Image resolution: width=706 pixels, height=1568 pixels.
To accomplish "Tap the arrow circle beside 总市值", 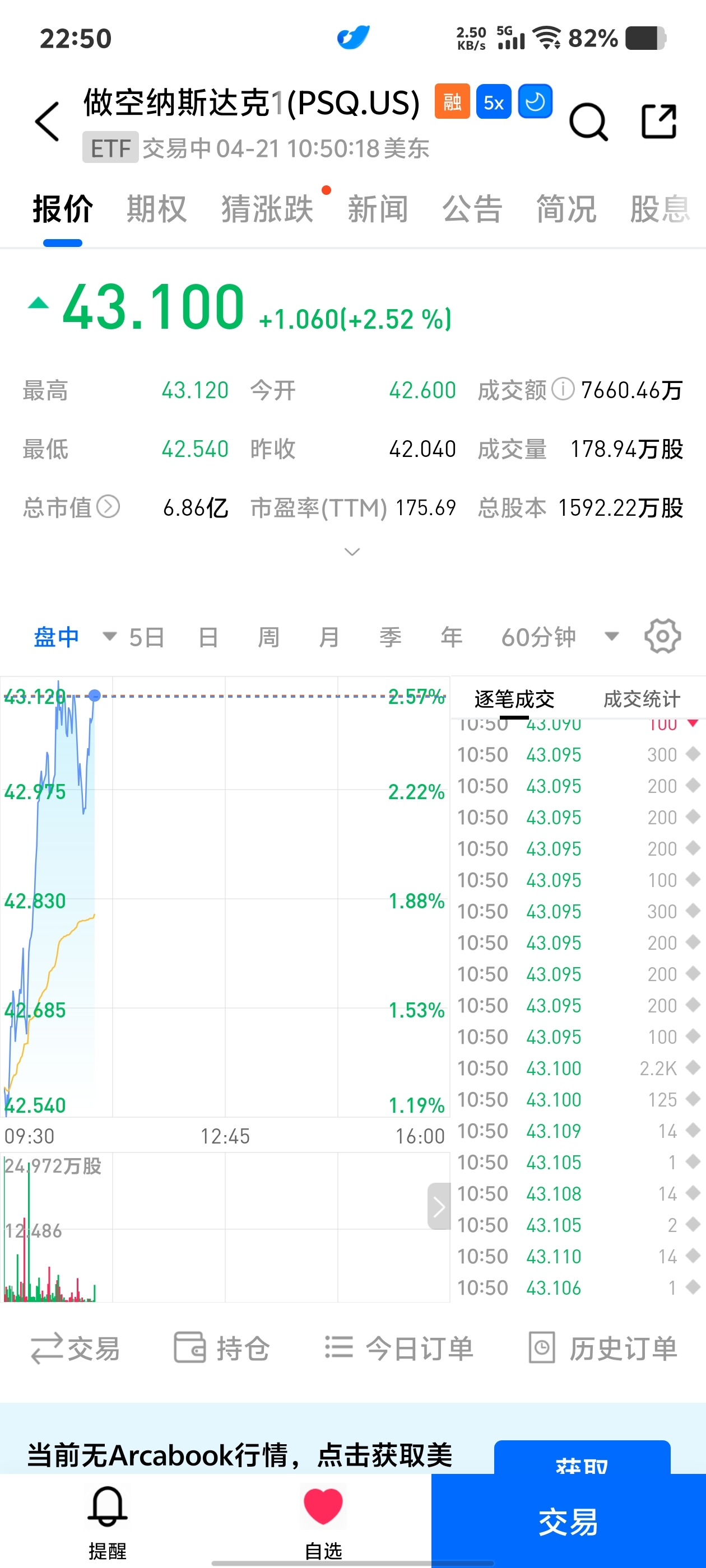I will tap(109, 506).
